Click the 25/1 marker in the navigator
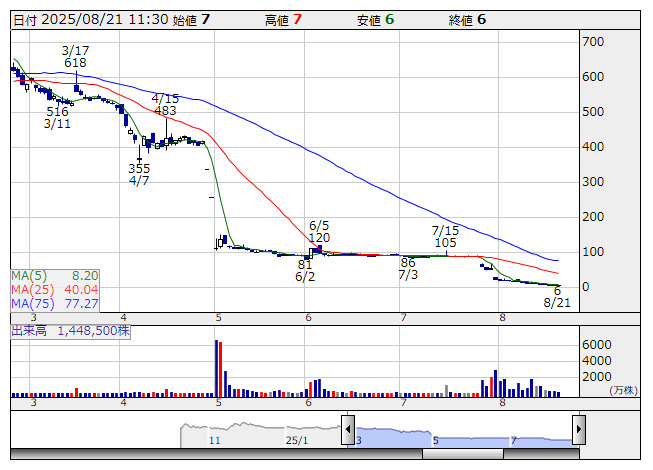This screenshot has width=653, height=470. point(297,440)
